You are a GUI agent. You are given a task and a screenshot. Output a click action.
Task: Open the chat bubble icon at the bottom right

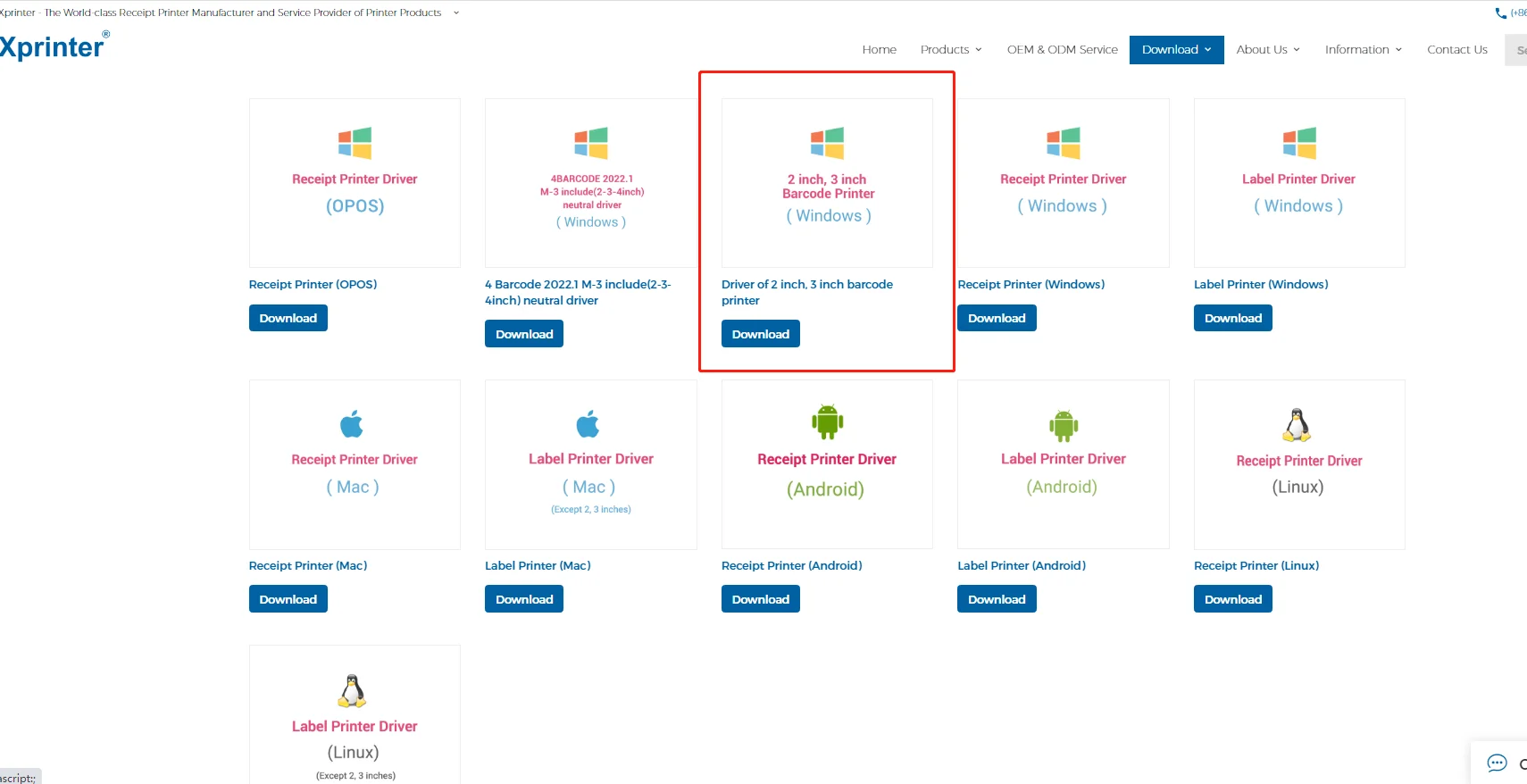tap(1497, 763)
